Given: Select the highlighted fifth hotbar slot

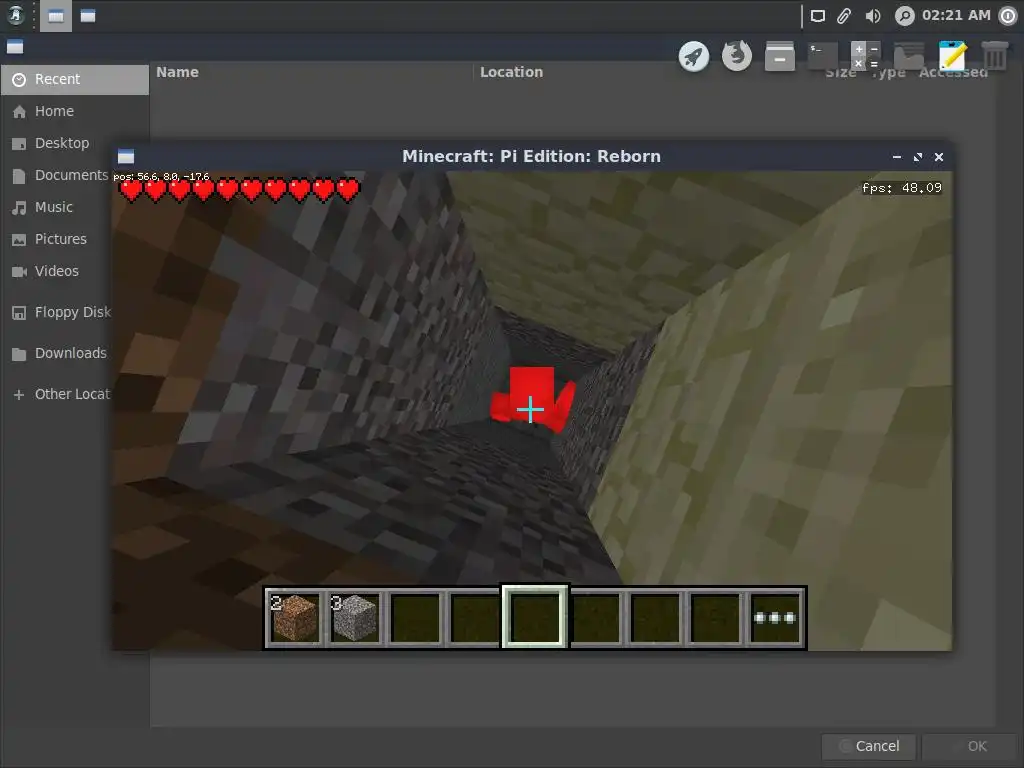Looking at the screenshot, I should click(535, 617).
